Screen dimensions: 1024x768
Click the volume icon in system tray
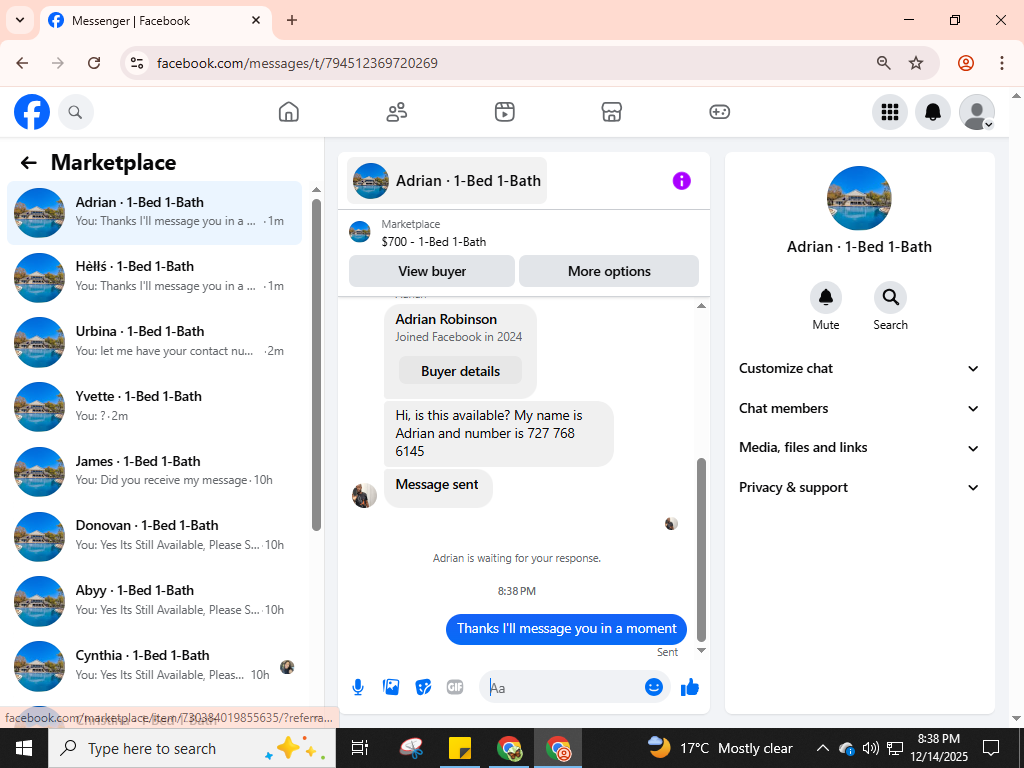coord(870,748)
